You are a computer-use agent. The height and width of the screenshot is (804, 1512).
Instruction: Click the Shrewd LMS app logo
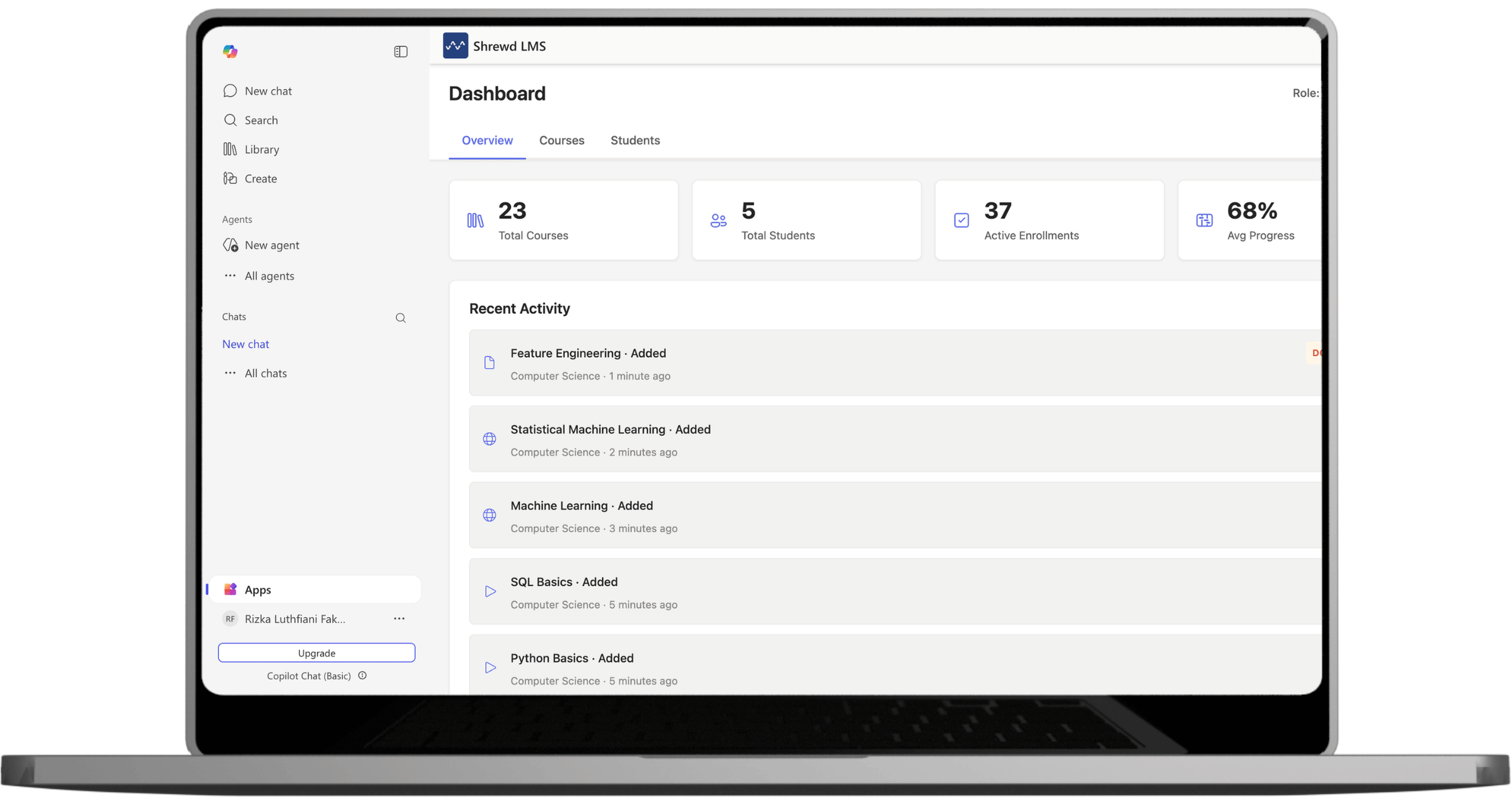tap(456, 45)
